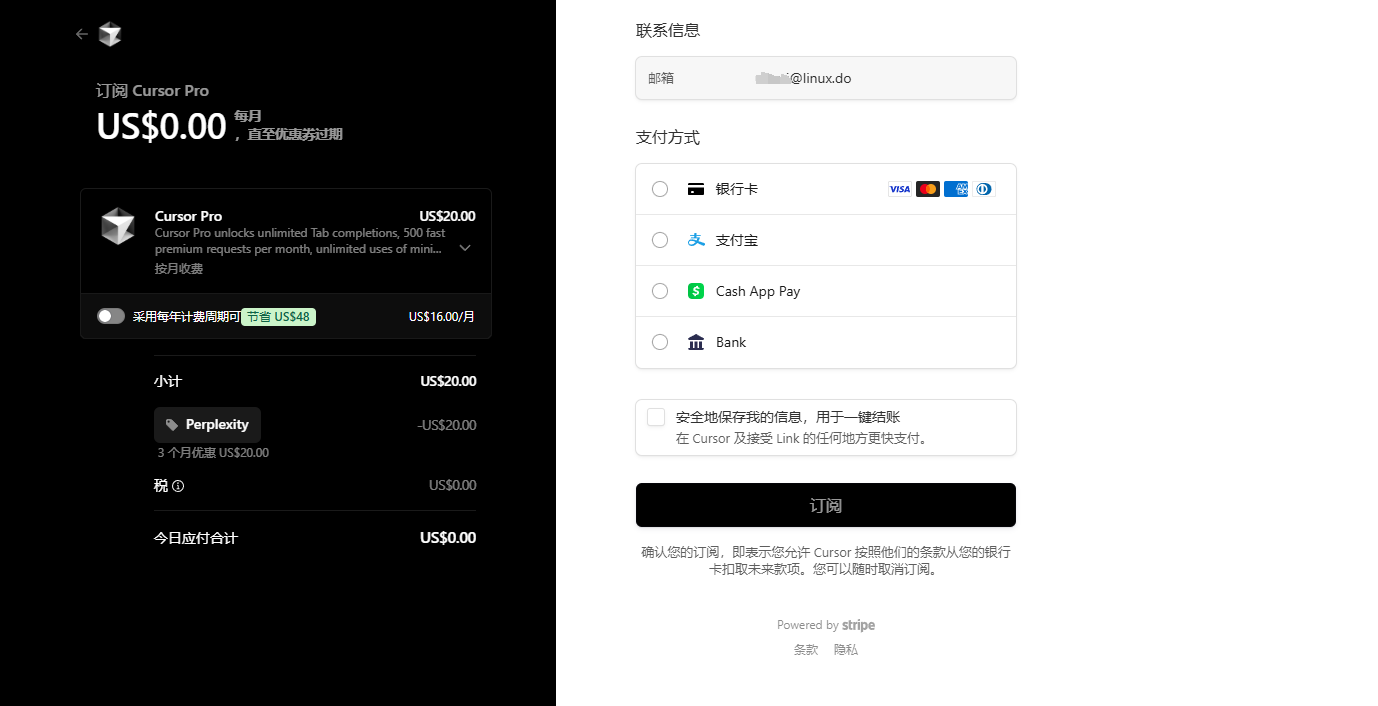Image resolution: width=1378 pixels, height=706 pixels.
Task: Click the Bank building icon
Action: click(696, 342)
